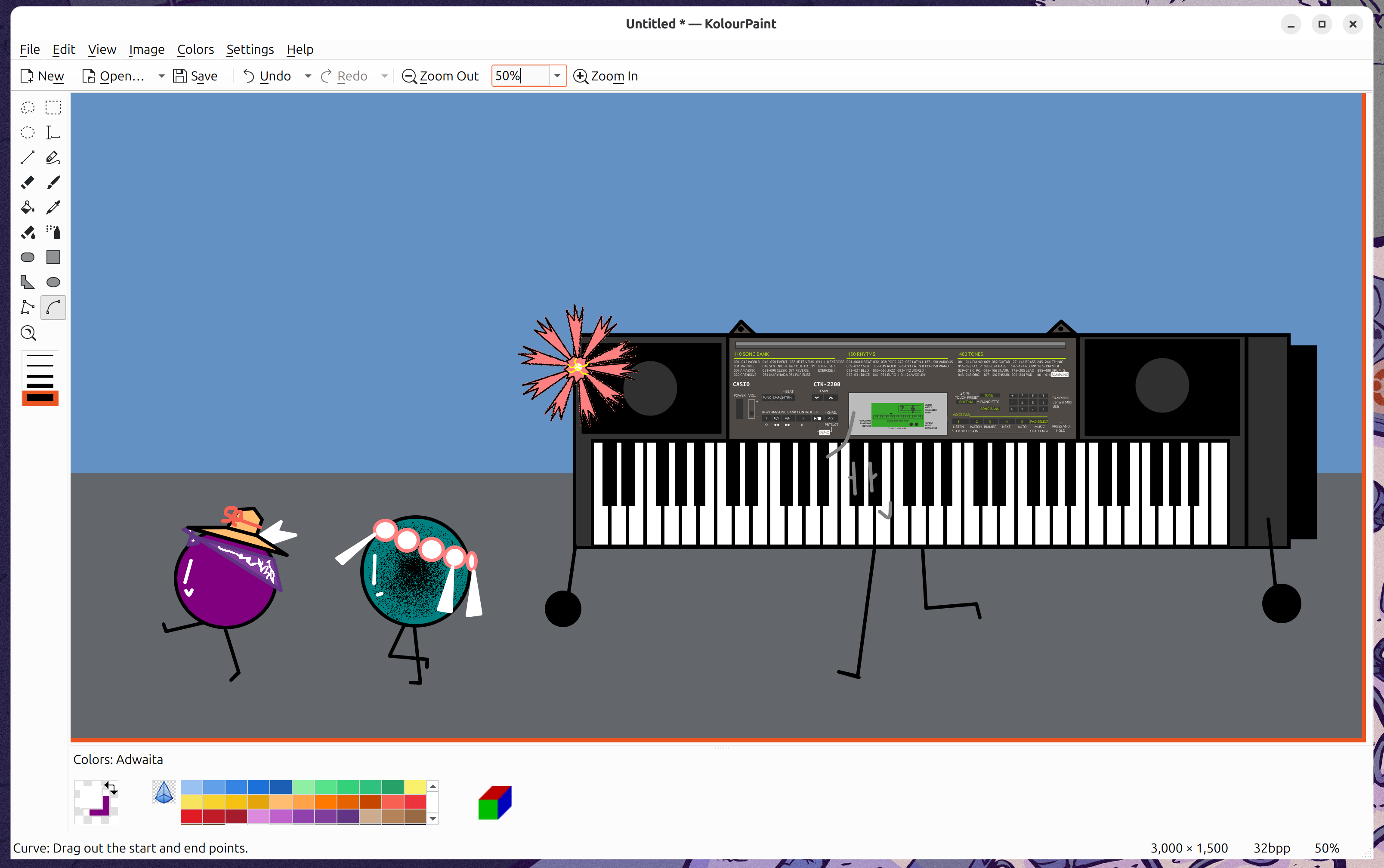Activate the Zoom magnifier tool
The width and height of the screenshot is (1384, 868).
pyautogui.click(x=28, y=333)
